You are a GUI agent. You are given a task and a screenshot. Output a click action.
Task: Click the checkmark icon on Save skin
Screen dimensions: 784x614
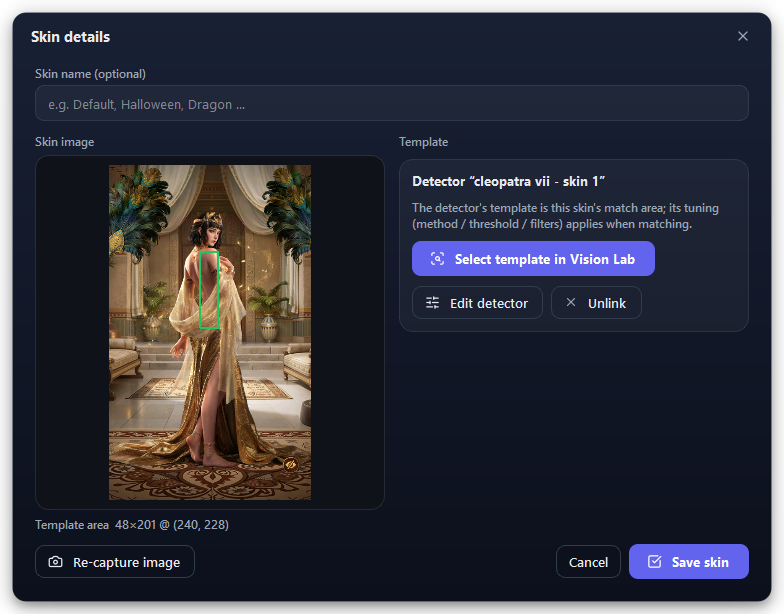654,562
